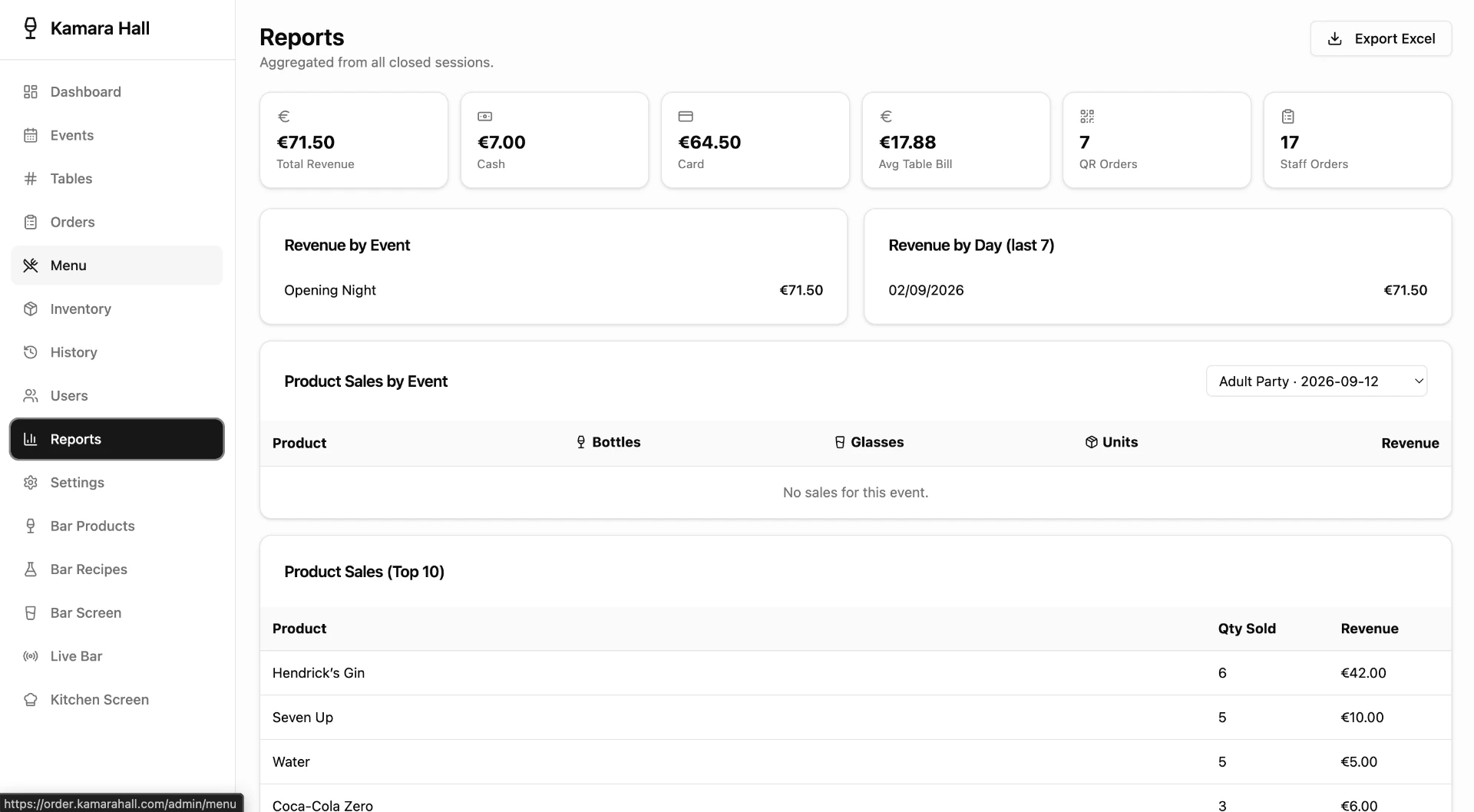Screen dimensions: 1474x812
Task: Click the Menu utensils icon
Action: coord(31,266)
